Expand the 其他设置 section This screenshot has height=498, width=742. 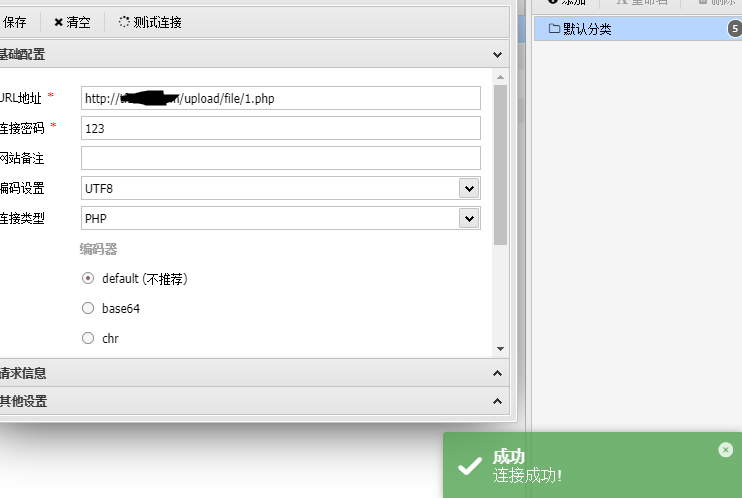[253, 401]
